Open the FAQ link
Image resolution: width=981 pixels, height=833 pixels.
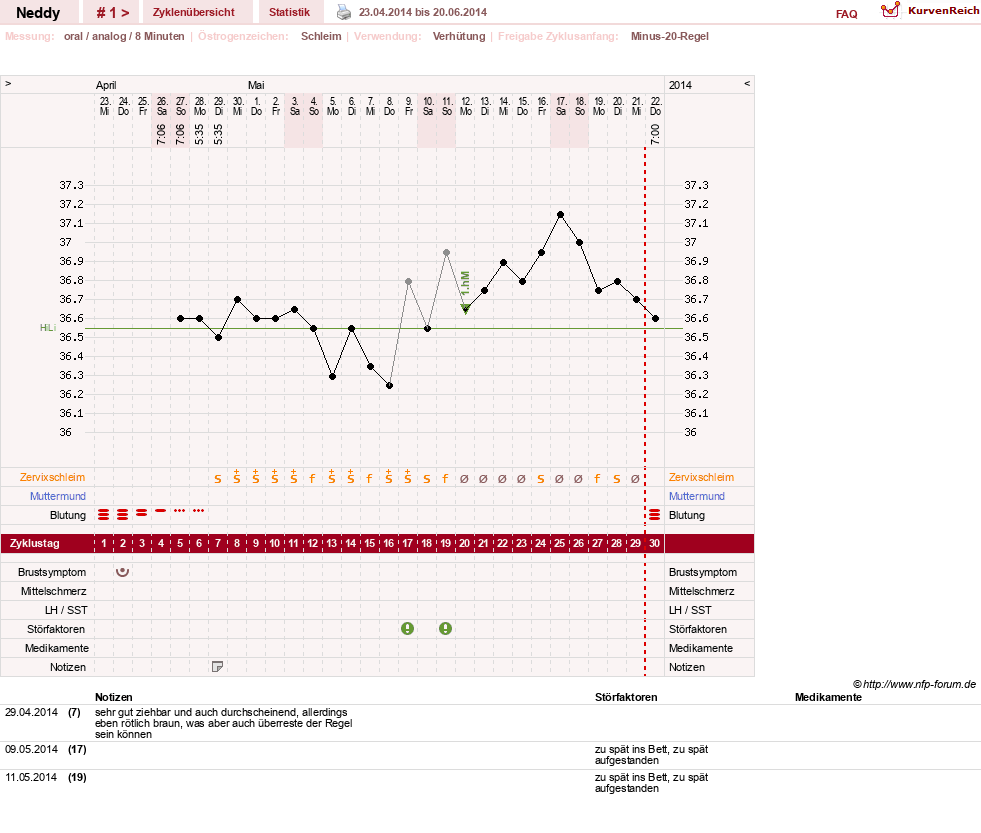coord(846,14)
